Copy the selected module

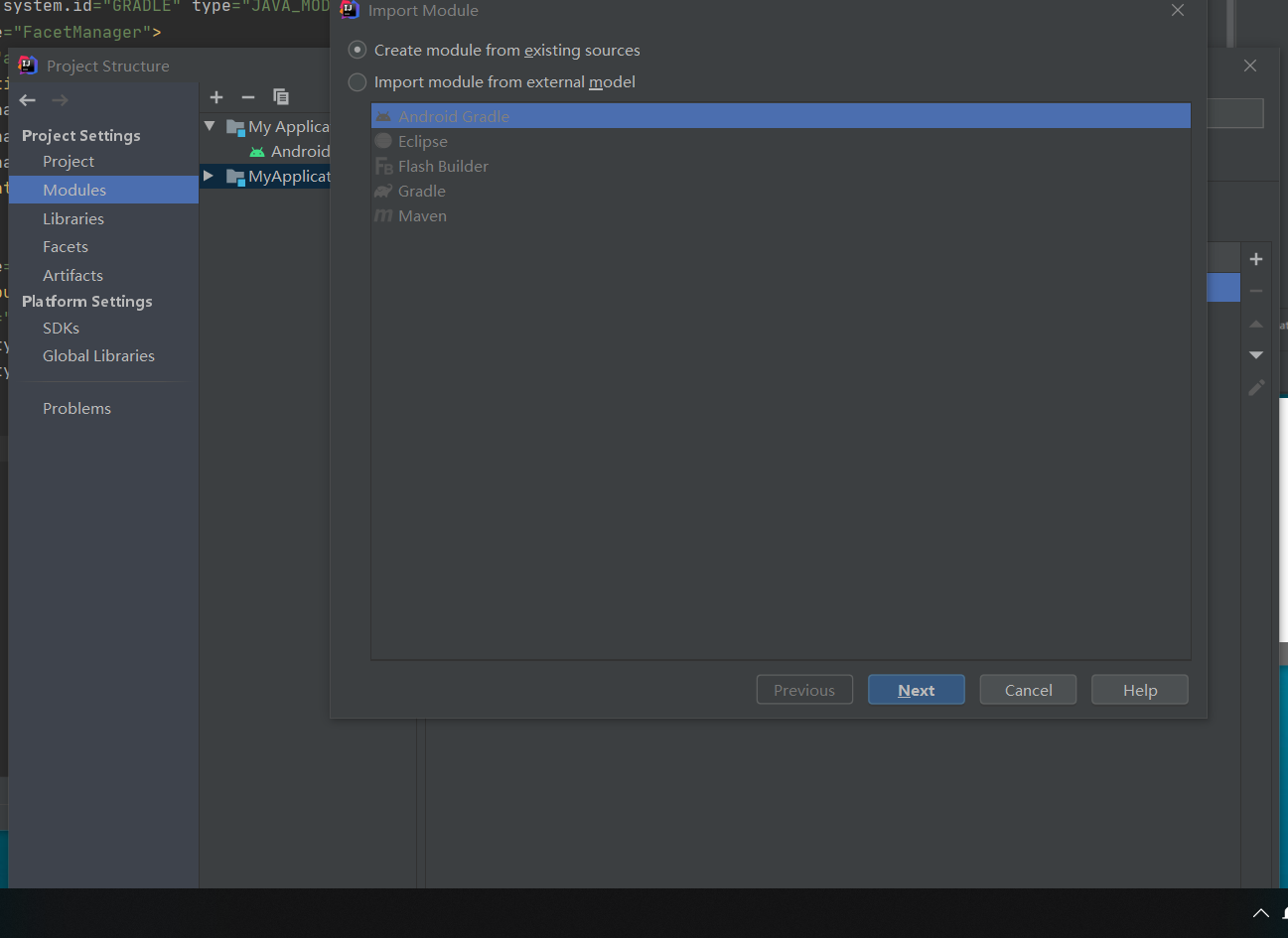tap(281, 96)
